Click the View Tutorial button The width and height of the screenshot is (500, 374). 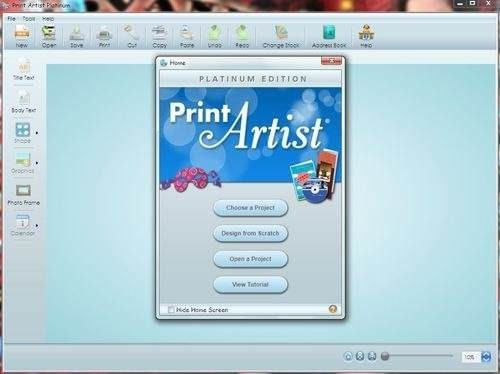250,285
